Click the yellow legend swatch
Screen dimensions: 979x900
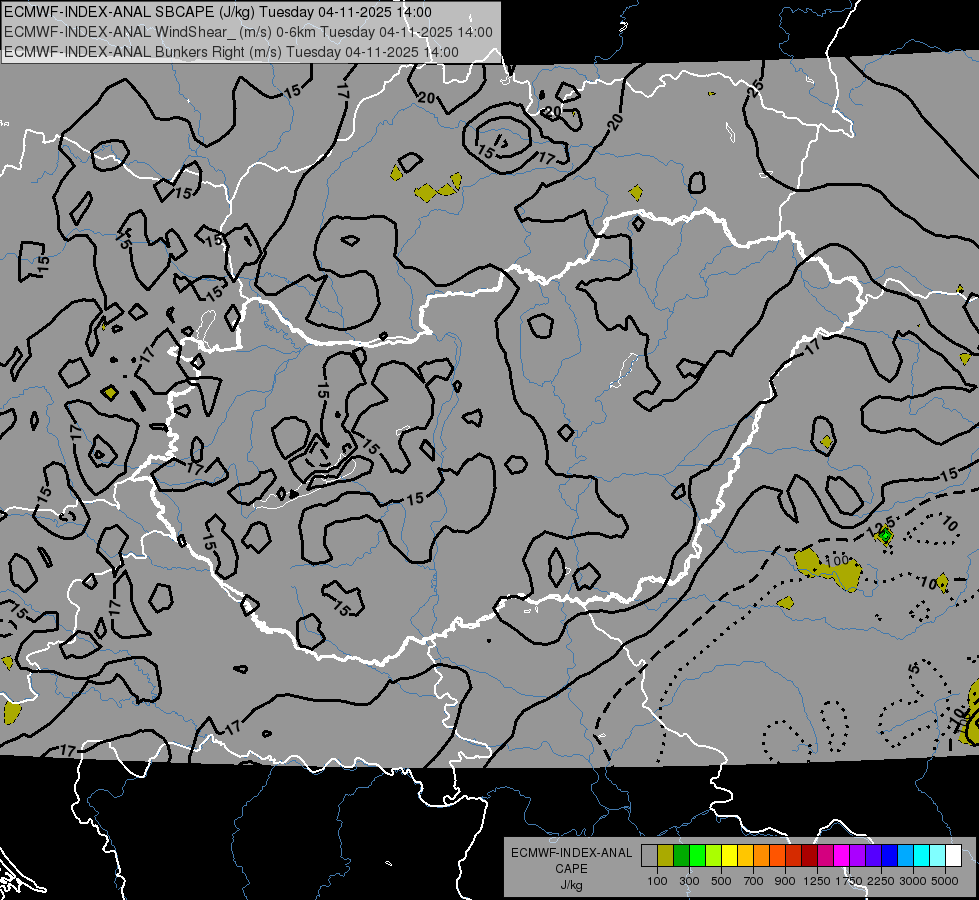729,855
